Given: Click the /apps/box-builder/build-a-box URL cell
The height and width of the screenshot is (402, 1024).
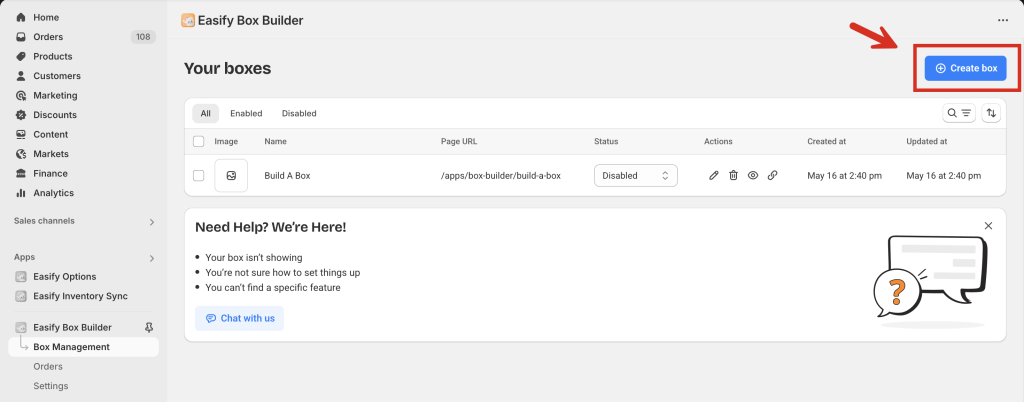Looking at the screenshot, I should point(501,176).
